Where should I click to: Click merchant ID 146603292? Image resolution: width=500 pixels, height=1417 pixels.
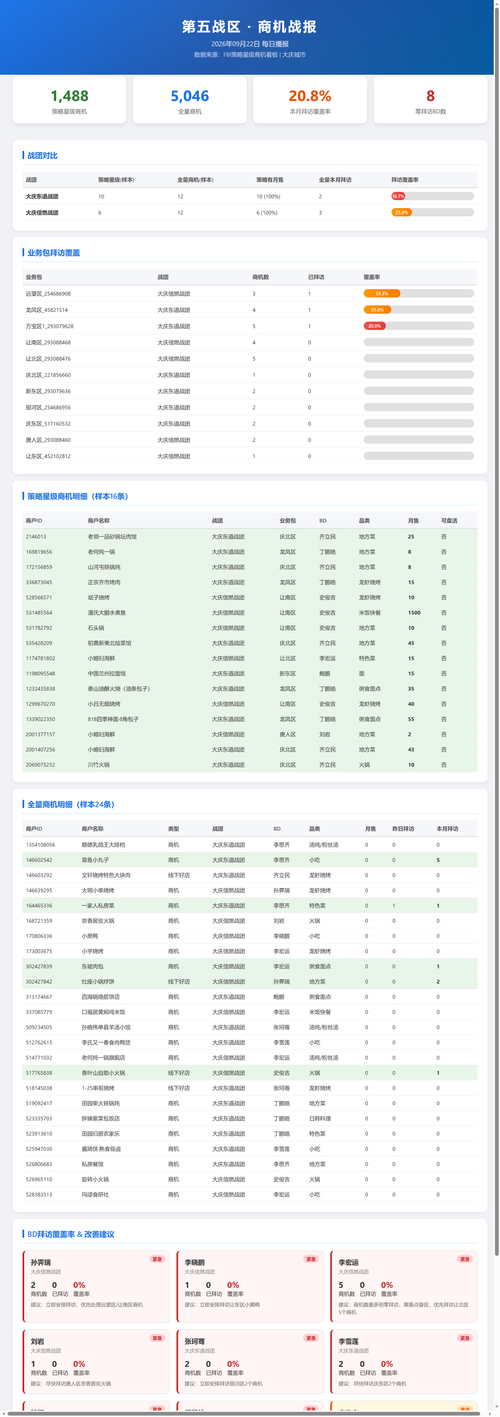[39, 875]
